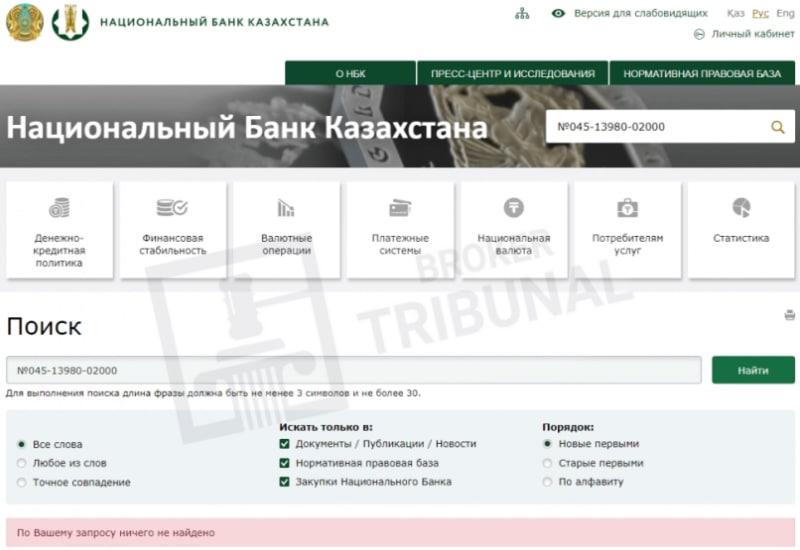Click the Платежные системы card icon
This screenshot has height=550, width=800.
coord(400,208)
